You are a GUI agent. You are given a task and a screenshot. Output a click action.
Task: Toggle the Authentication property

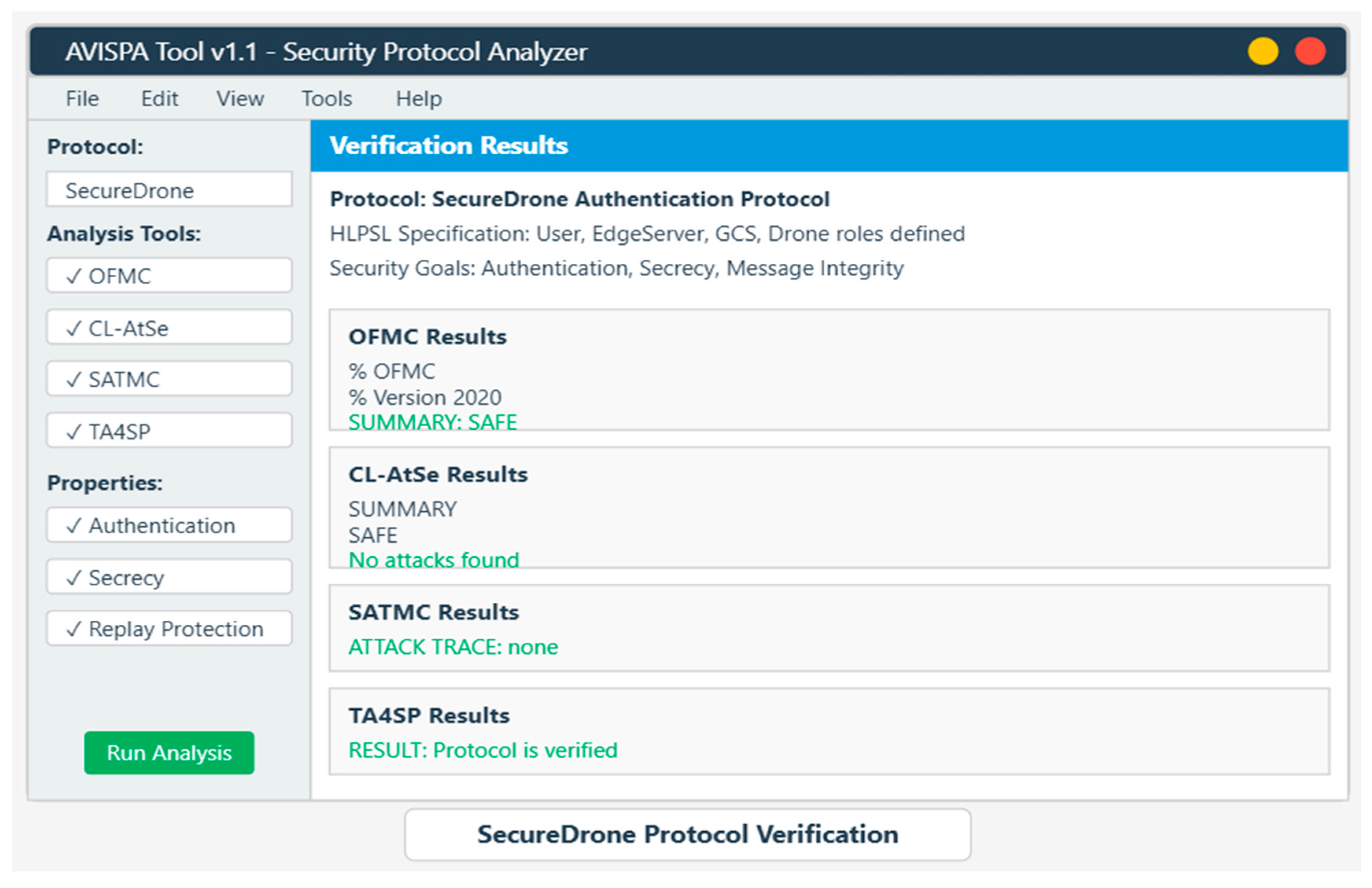pyautogui.click(x=169, y=525)
